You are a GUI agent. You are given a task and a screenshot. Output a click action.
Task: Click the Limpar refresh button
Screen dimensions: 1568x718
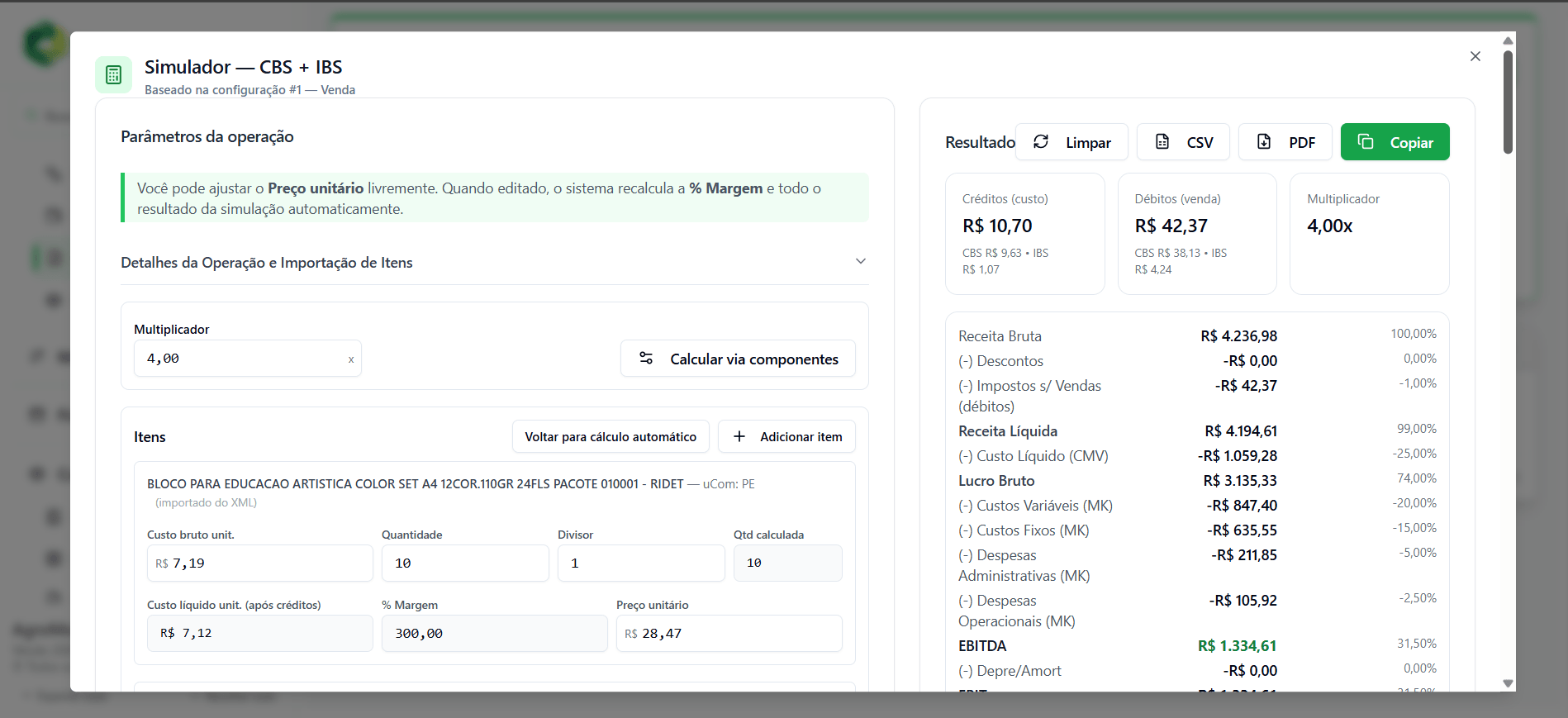tap(1071, 142)
